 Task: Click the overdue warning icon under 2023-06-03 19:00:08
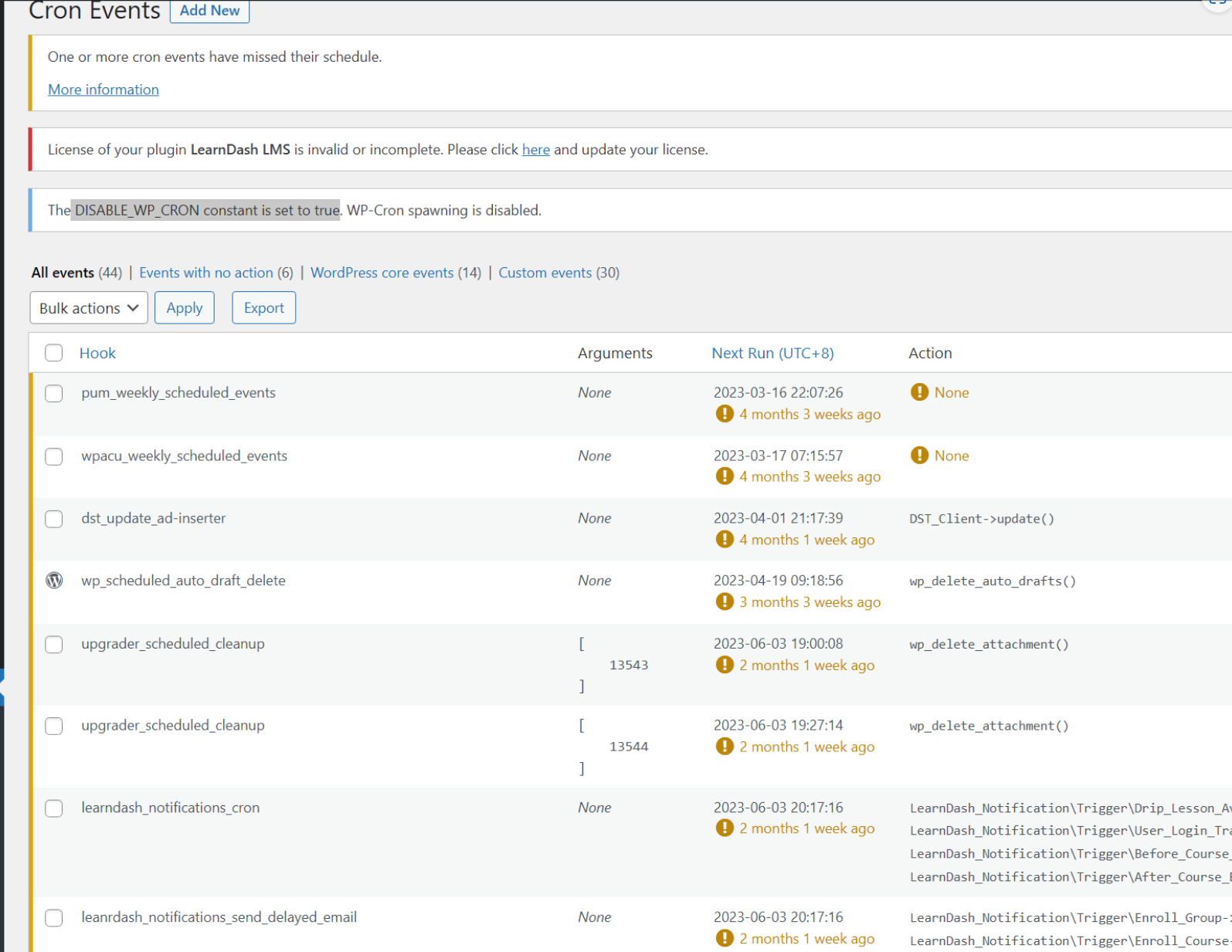[725, 665]
